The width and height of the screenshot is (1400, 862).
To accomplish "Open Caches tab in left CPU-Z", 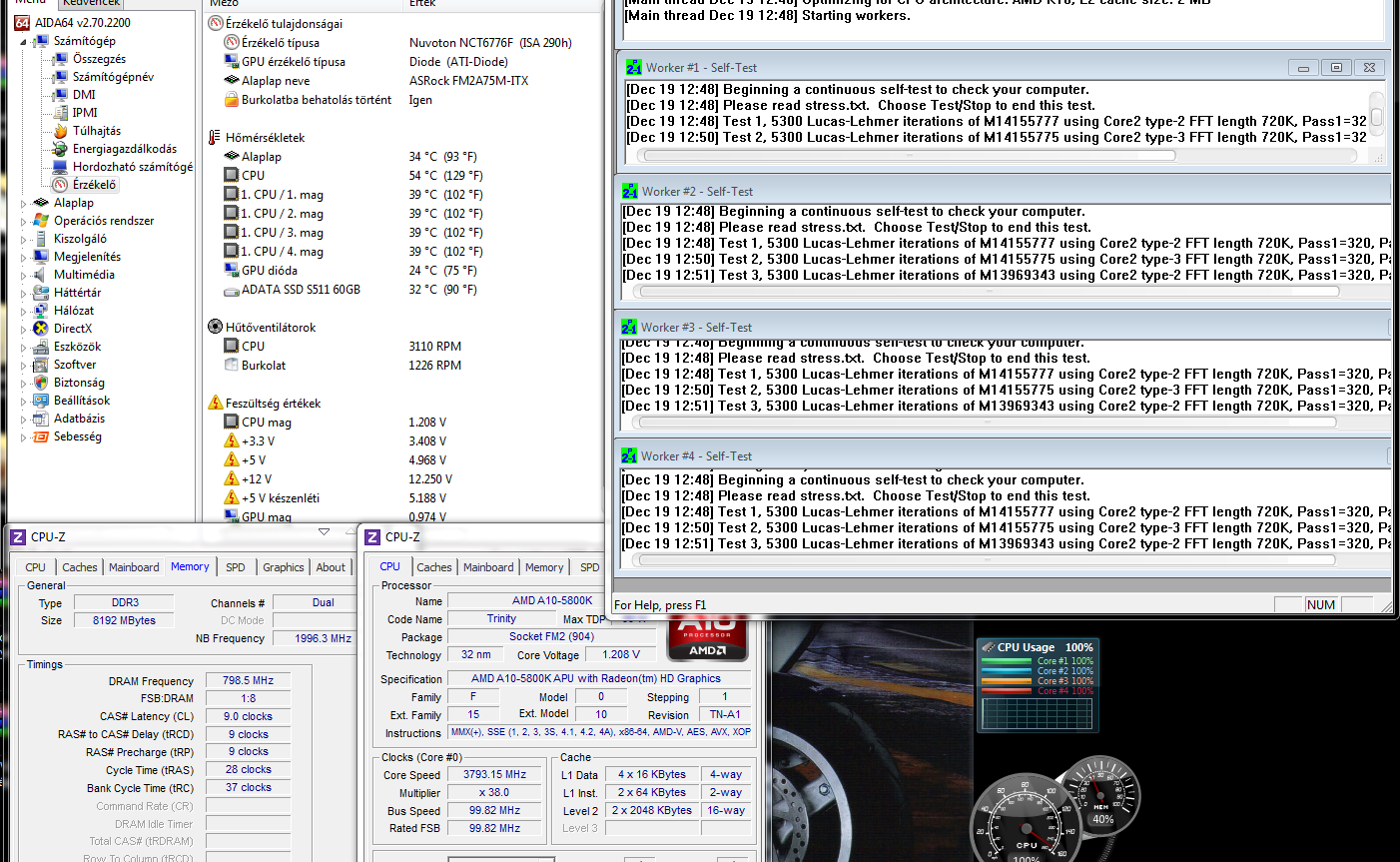I will 80,567.
